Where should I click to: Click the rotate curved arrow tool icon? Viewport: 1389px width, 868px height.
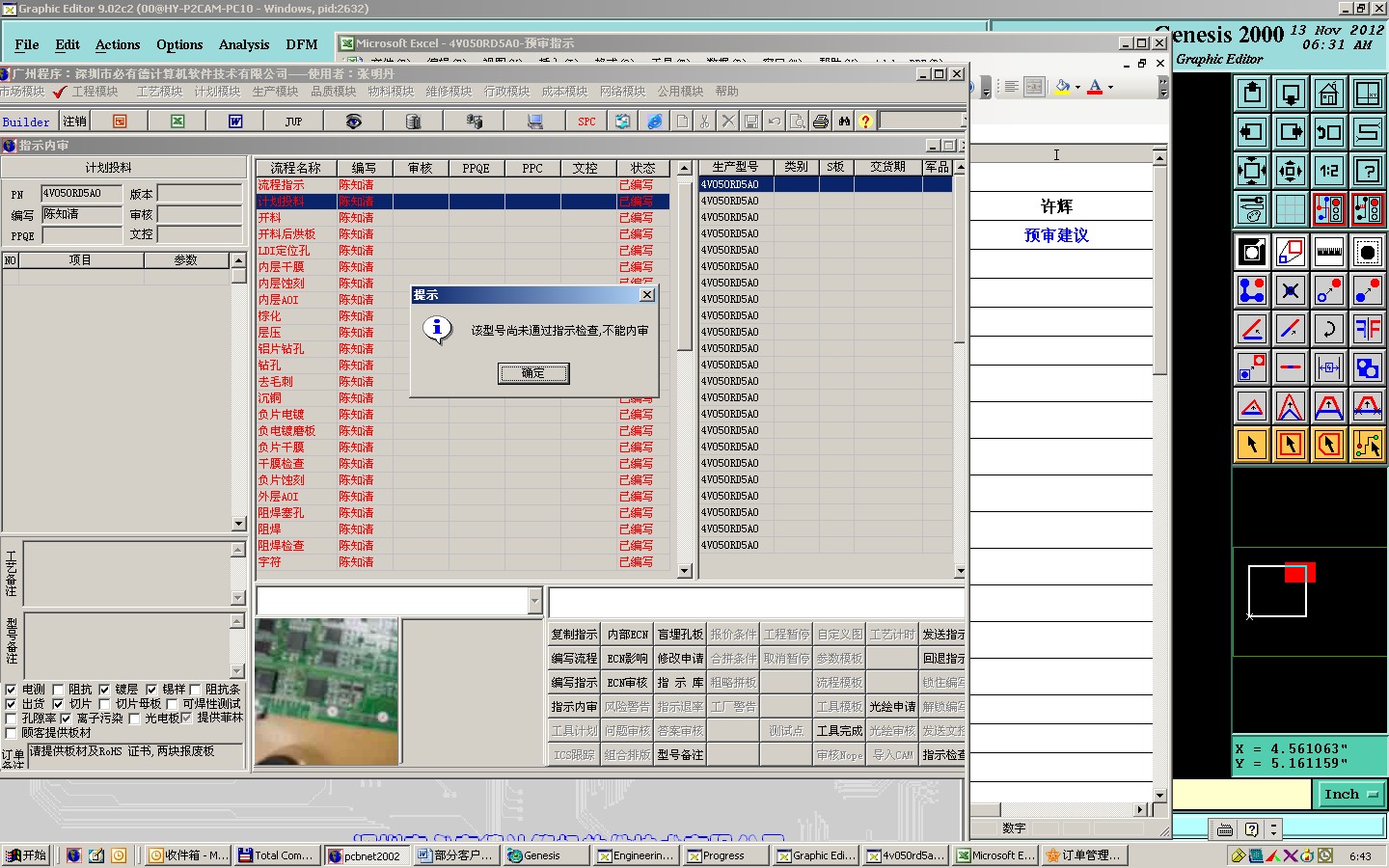[1329, 329]
